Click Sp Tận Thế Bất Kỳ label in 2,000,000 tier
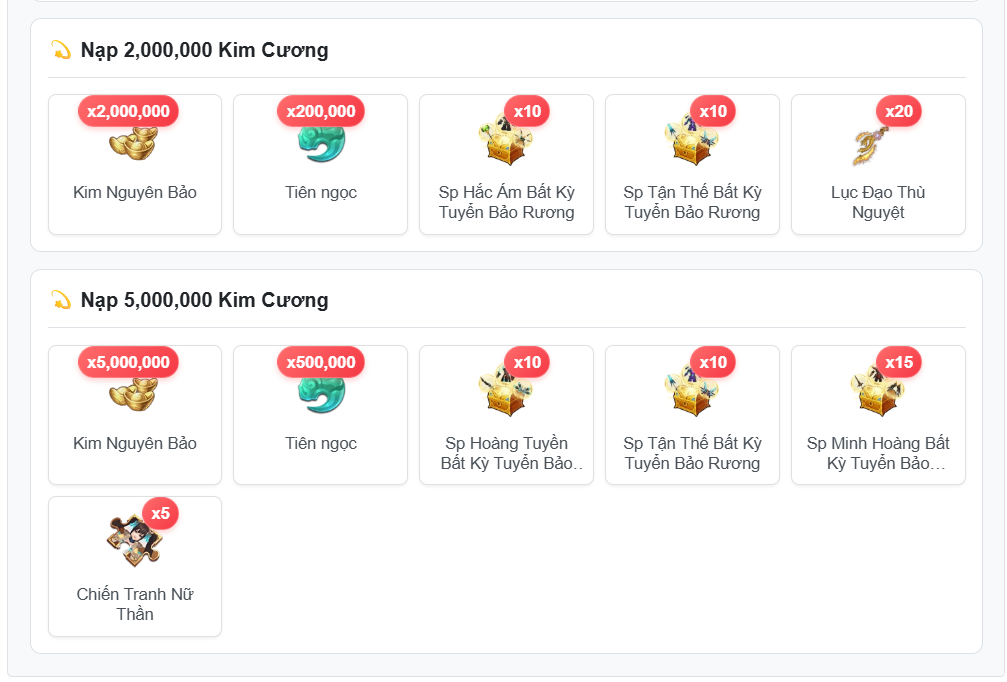 pos(692,202)
